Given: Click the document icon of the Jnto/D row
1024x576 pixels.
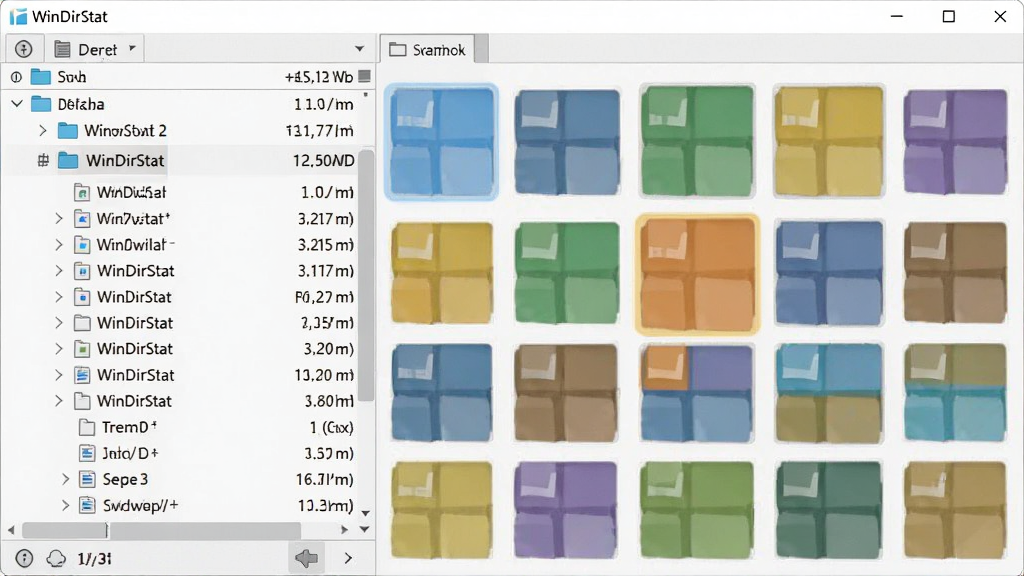Looking at the screenshot, I should 87,453.
